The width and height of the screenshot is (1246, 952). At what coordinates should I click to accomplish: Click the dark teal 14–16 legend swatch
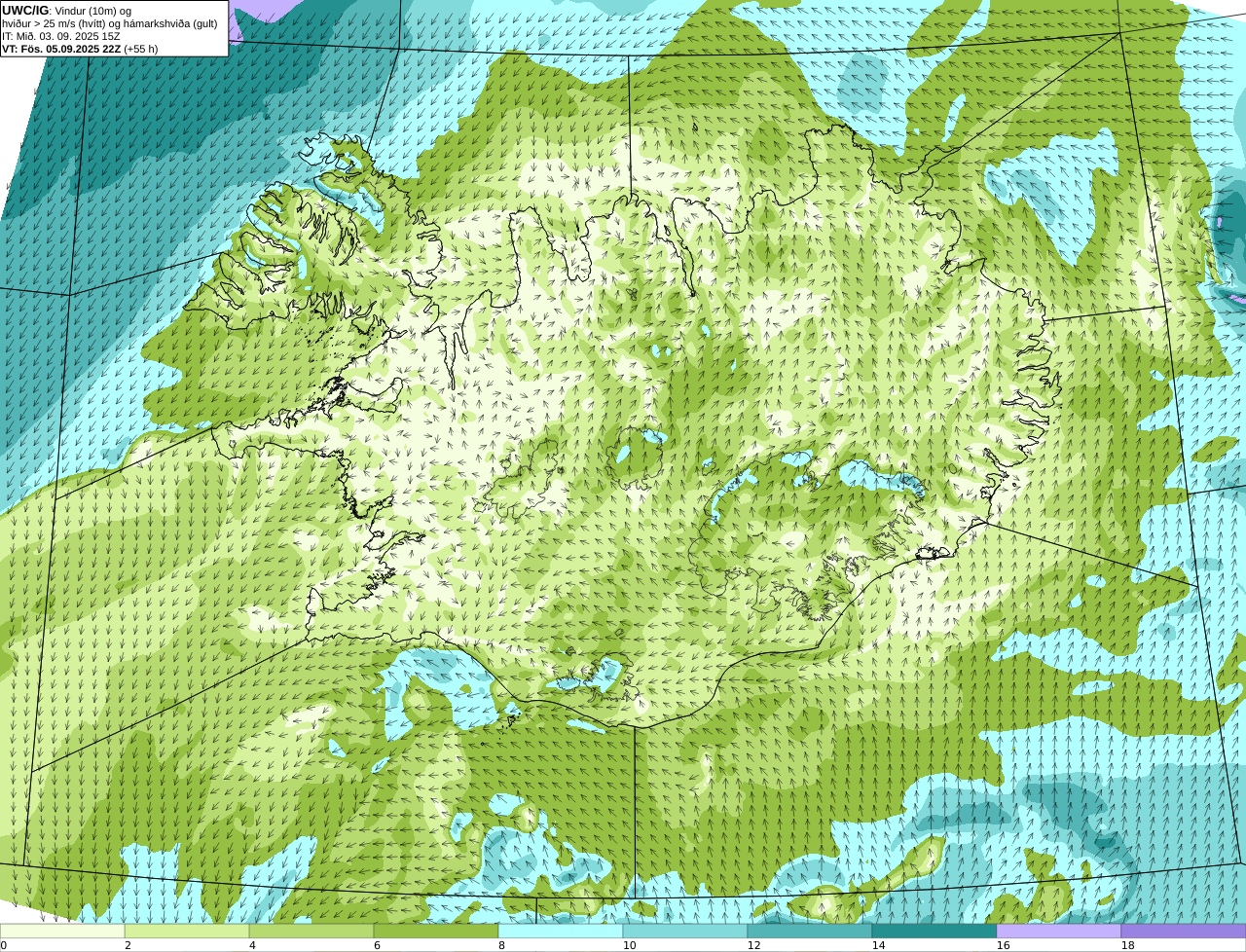[x=934, y=931]
